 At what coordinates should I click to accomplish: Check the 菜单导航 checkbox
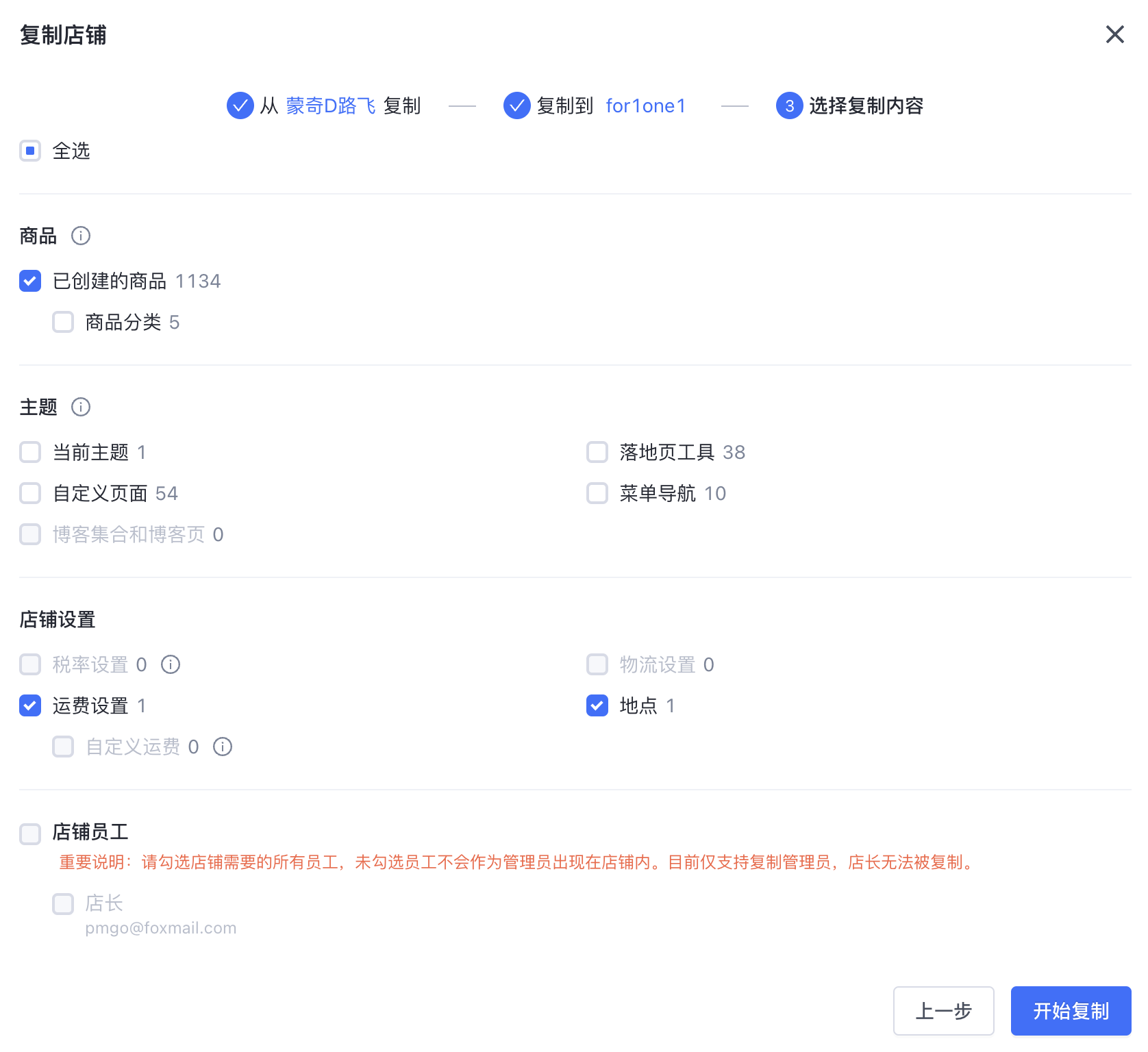pos(597,493)
